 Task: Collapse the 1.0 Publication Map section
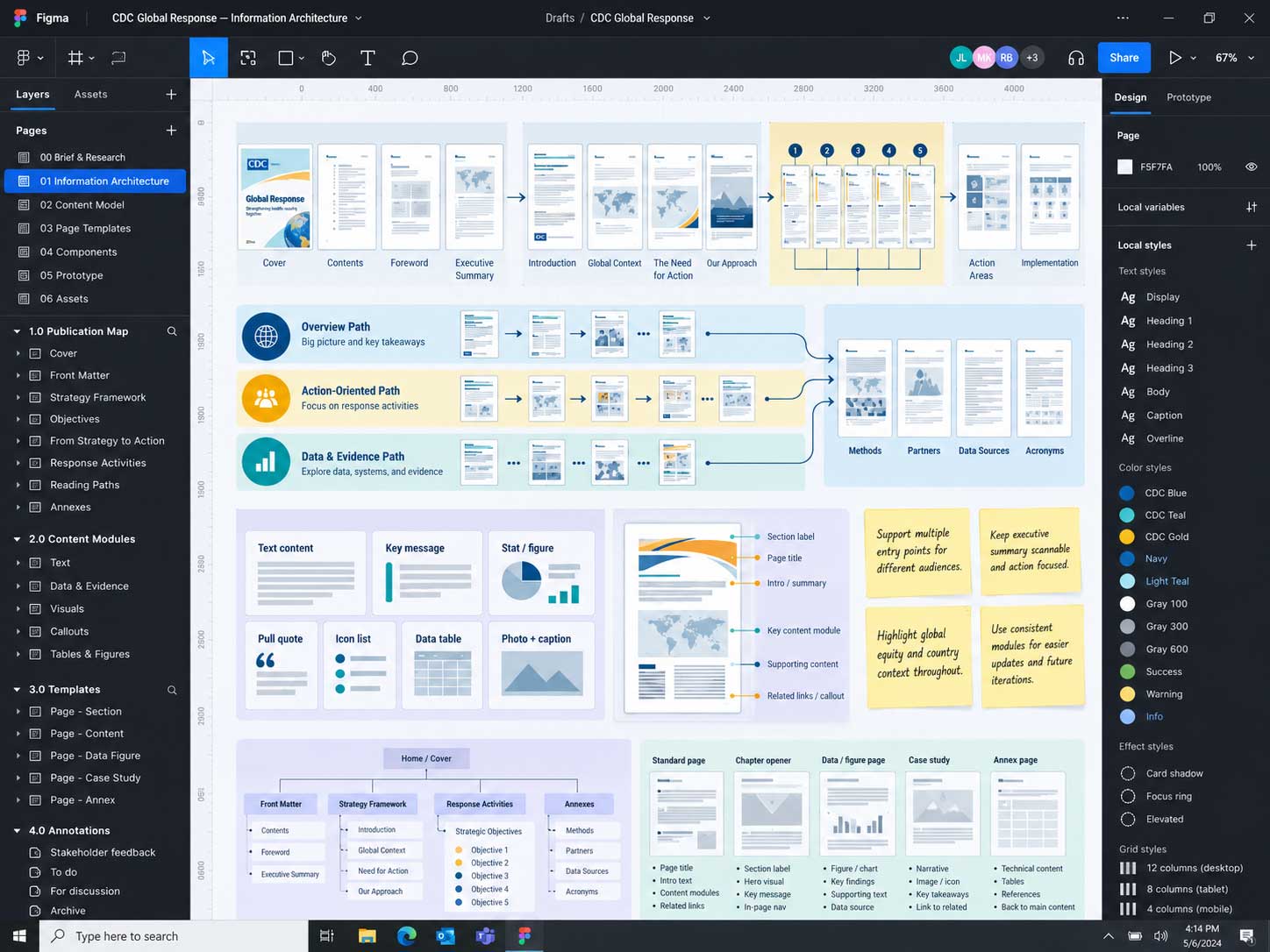[17, 331]
